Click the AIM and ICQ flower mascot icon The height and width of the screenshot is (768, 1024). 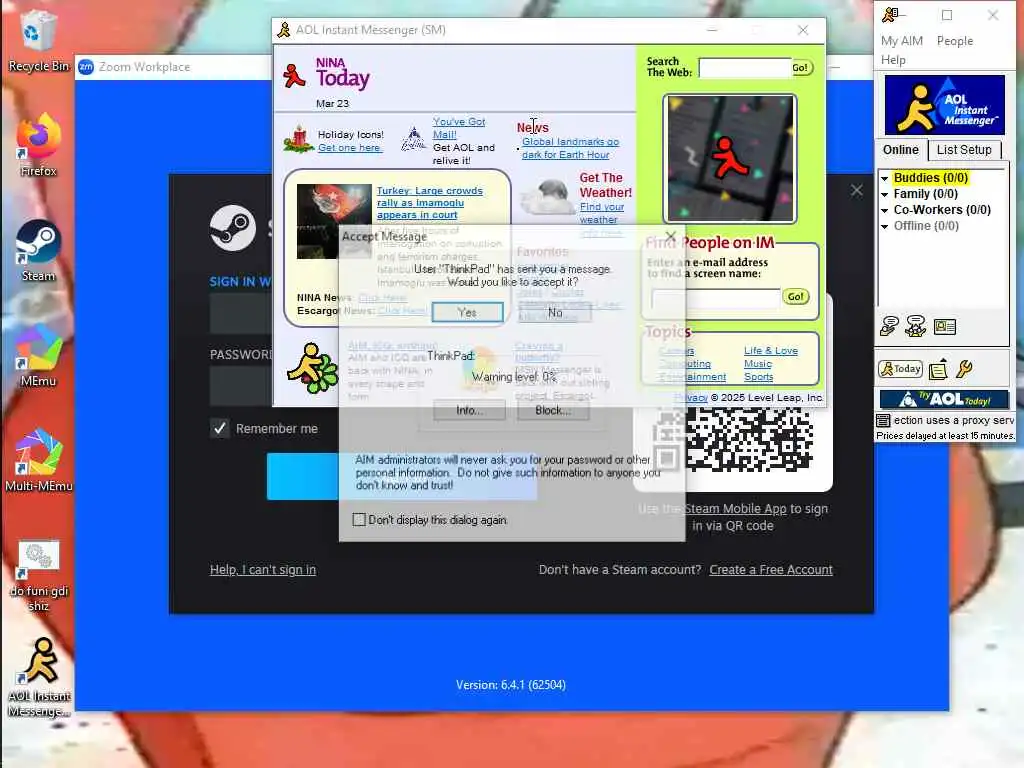point(313,368)
